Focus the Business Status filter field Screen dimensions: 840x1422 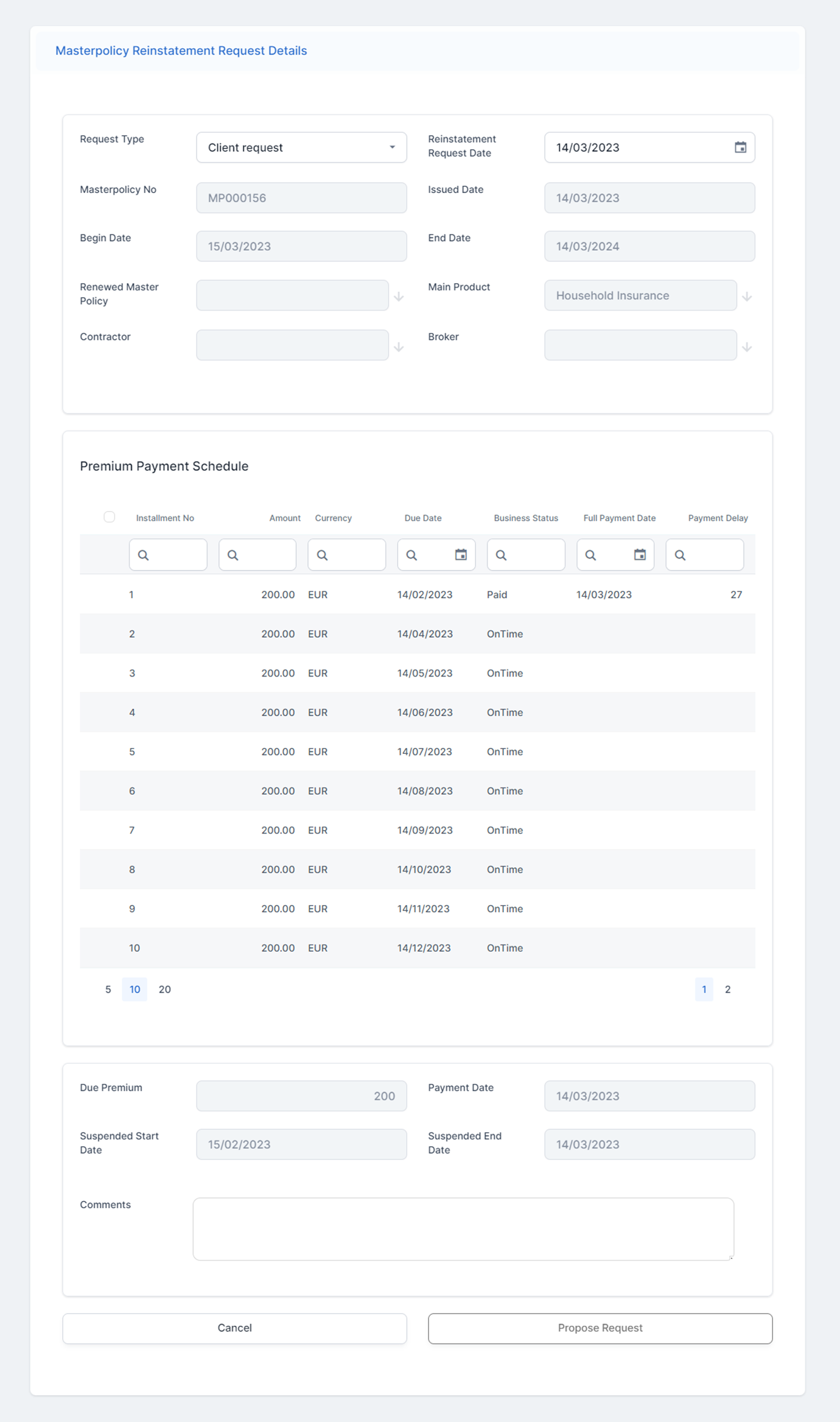pyautogui.click(x=533, y=555)
